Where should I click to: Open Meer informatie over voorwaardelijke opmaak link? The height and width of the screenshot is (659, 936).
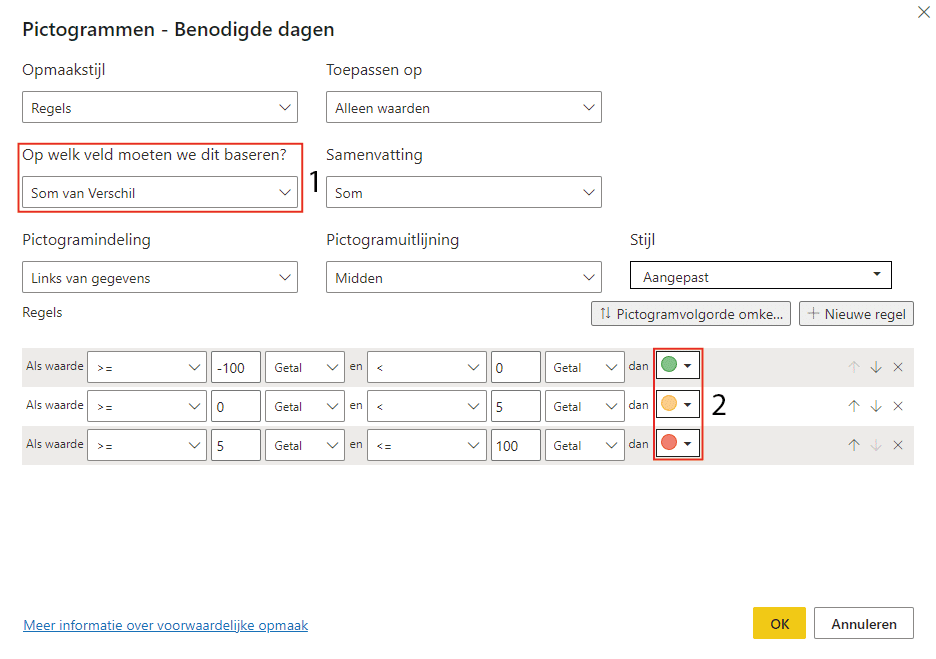165,625
